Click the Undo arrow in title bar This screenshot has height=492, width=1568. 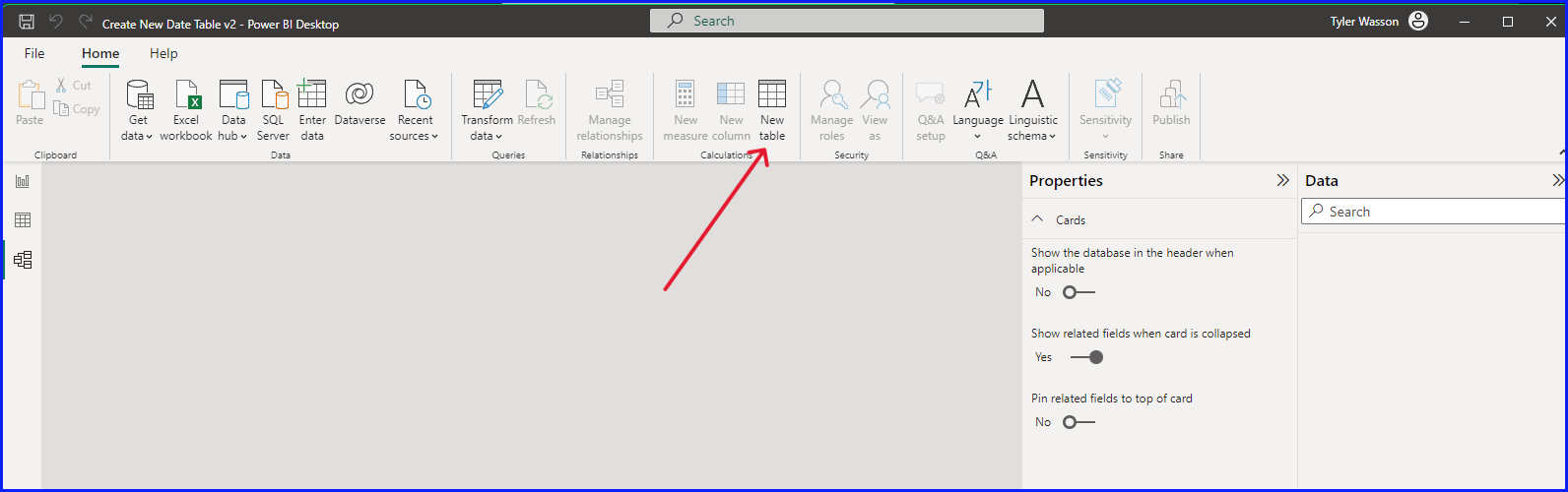coord(56,22)
